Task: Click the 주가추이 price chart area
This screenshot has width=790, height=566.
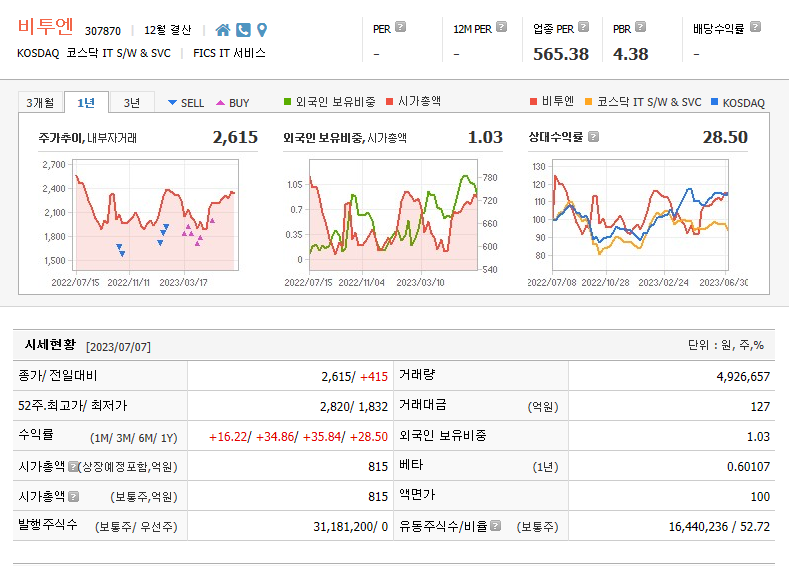Action: point(155,215)
